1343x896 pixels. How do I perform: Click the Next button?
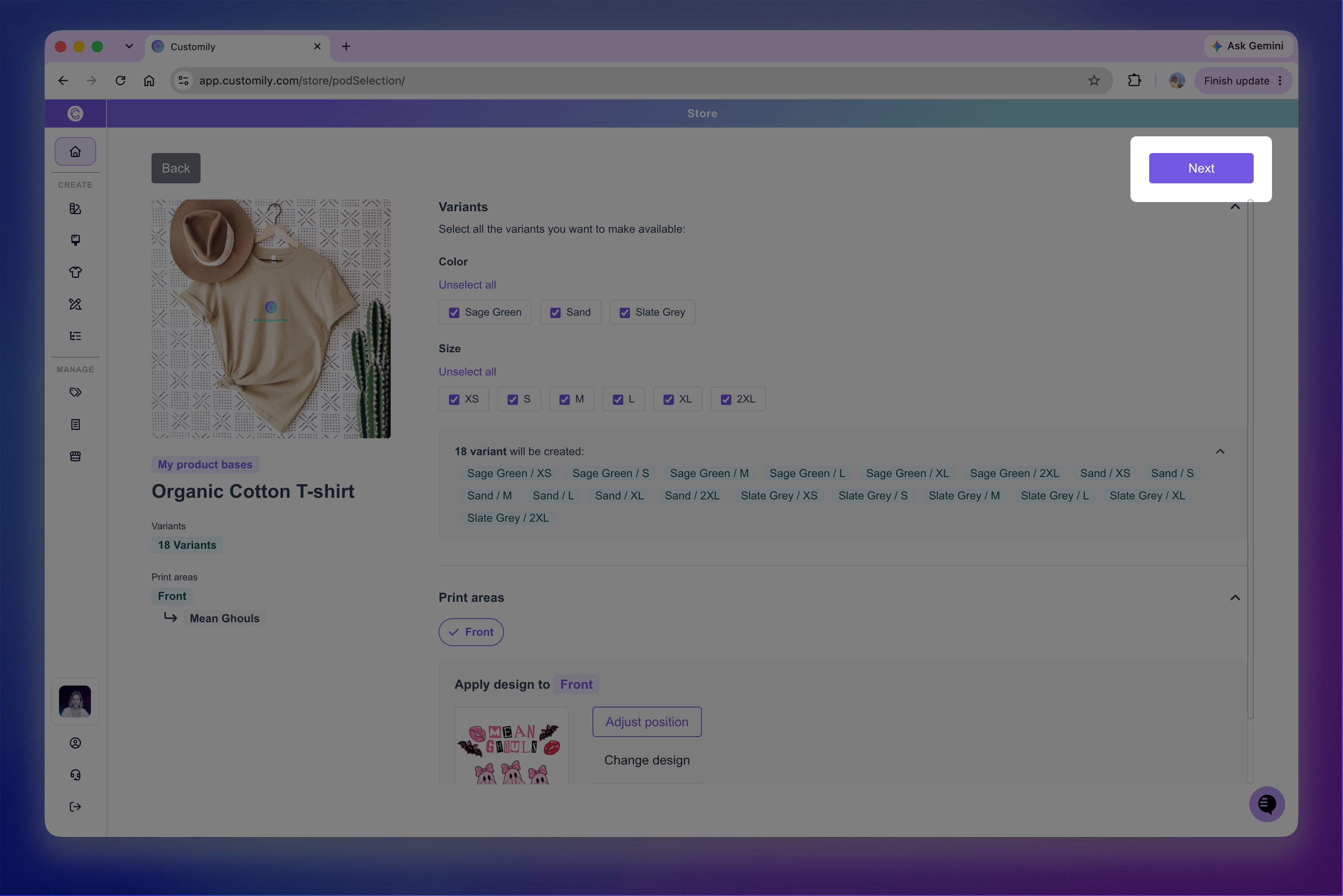coord(1201,168)
